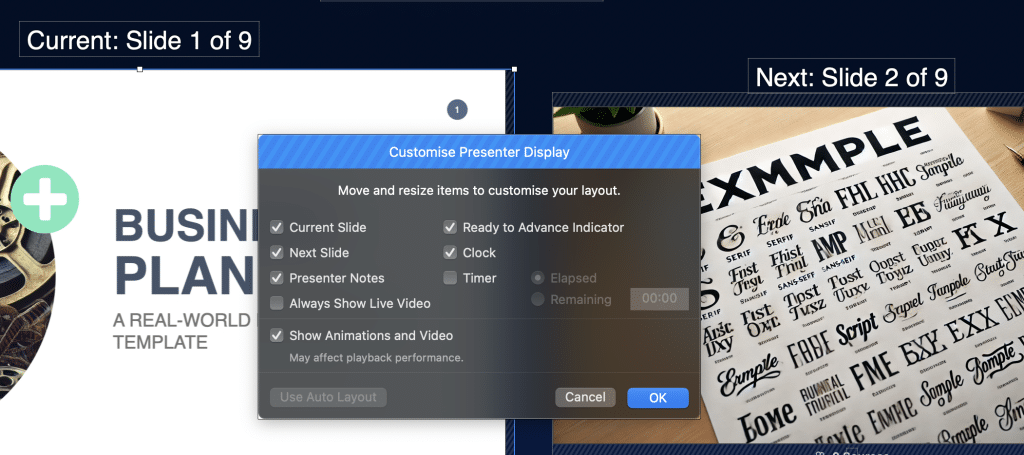Uncheck Ready to Advance Indicator
1024x455 pixels.
click(450, 228)
